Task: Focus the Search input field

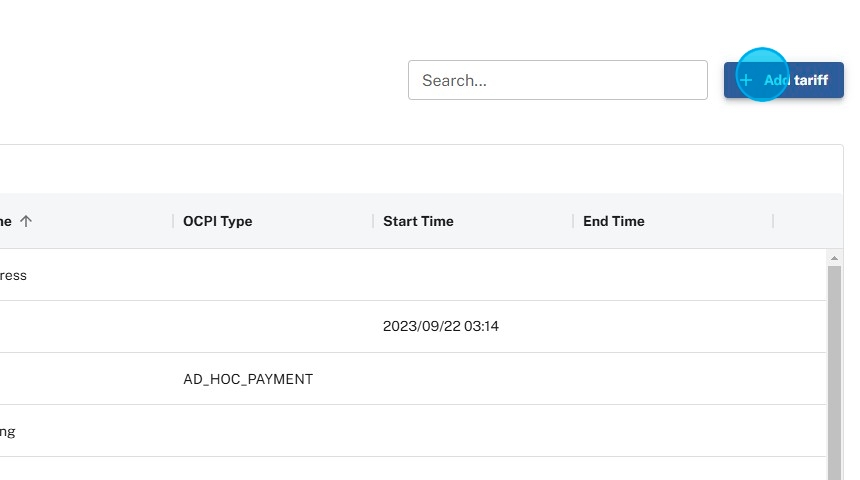Action: click(x=557, y=80)
